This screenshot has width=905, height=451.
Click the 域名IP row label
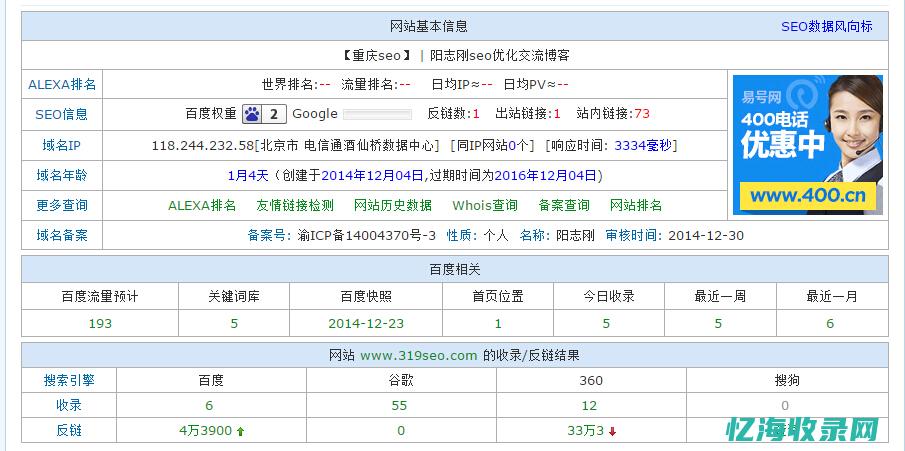[62, 146]
